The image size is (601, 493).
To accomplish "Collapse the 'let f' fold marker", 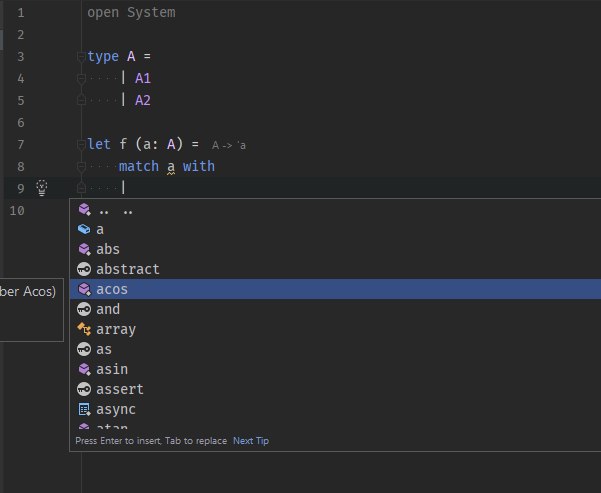I will click(79, 145).
